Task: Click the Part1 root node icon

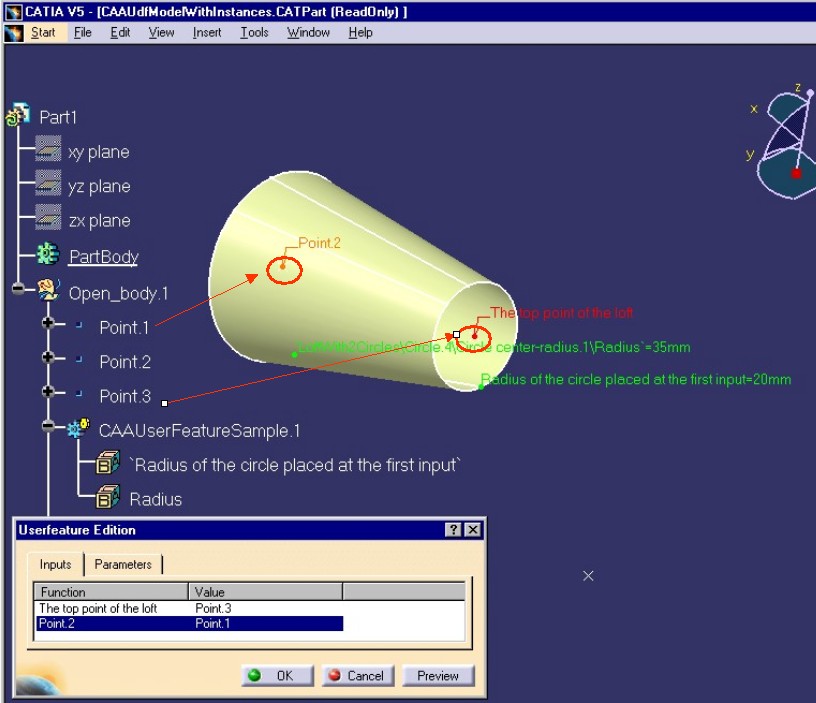Action: 18,115
